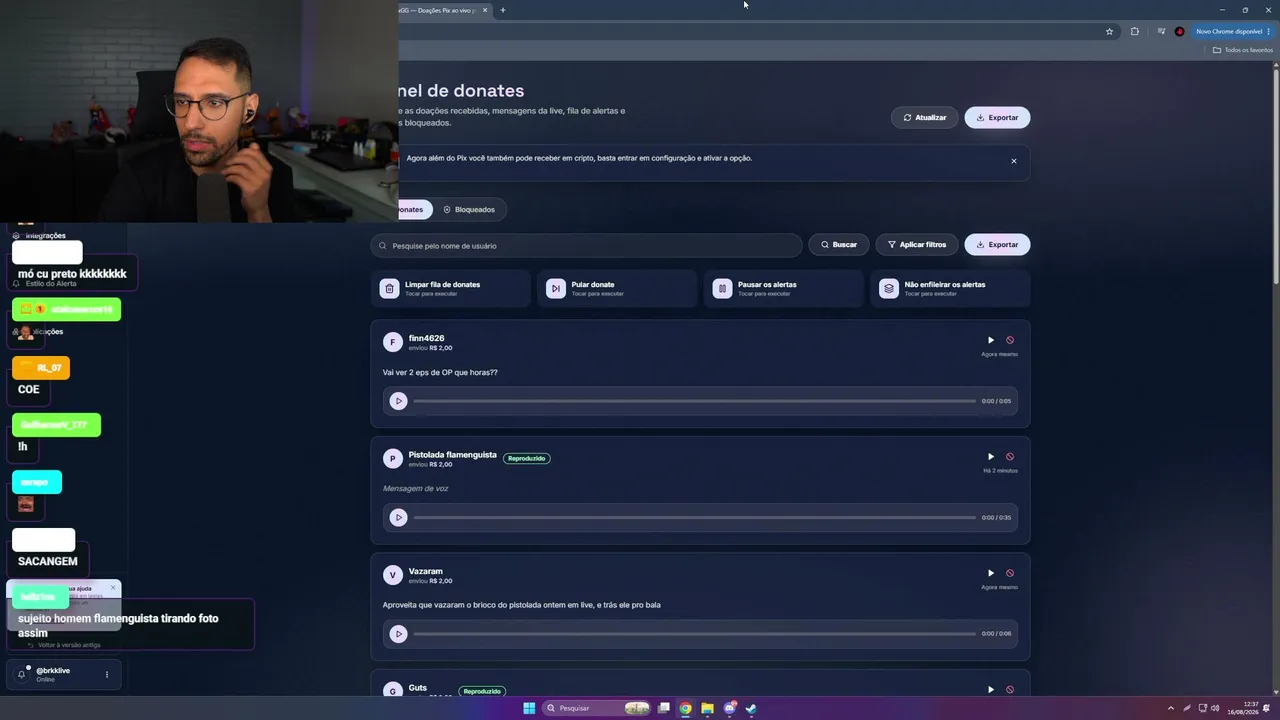Image resolution: width=1280 pixels, height=720 pixels.
Task: Click the skip icon for Pular donate
Action: point(556,289)
